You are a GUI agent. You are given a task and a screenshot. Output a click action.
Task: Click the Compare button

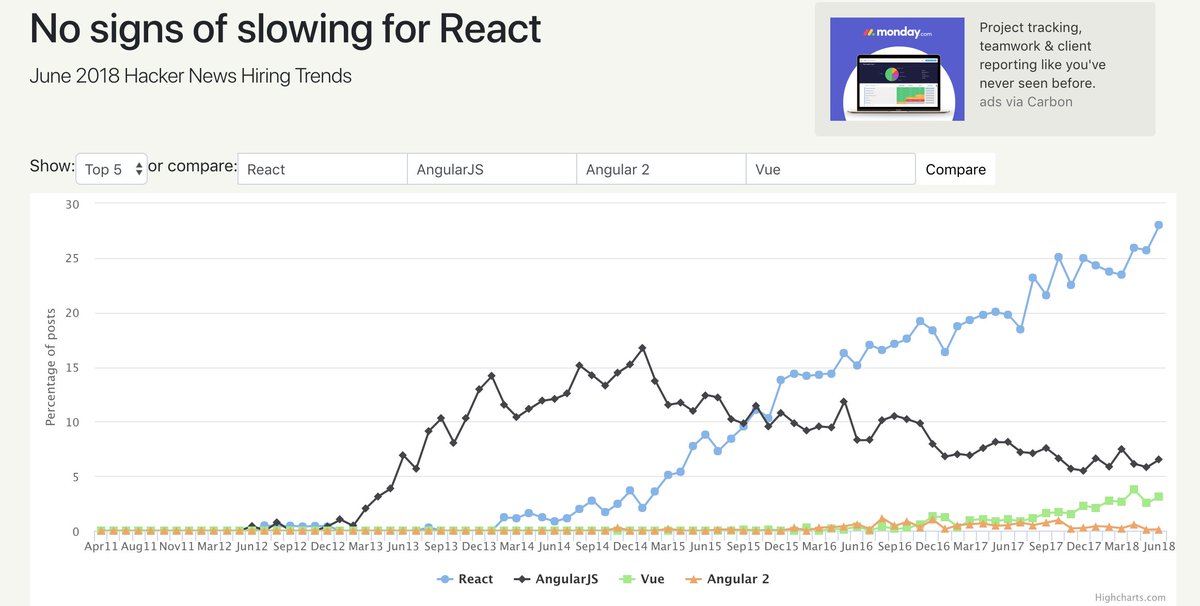click(x=956, y=169)
